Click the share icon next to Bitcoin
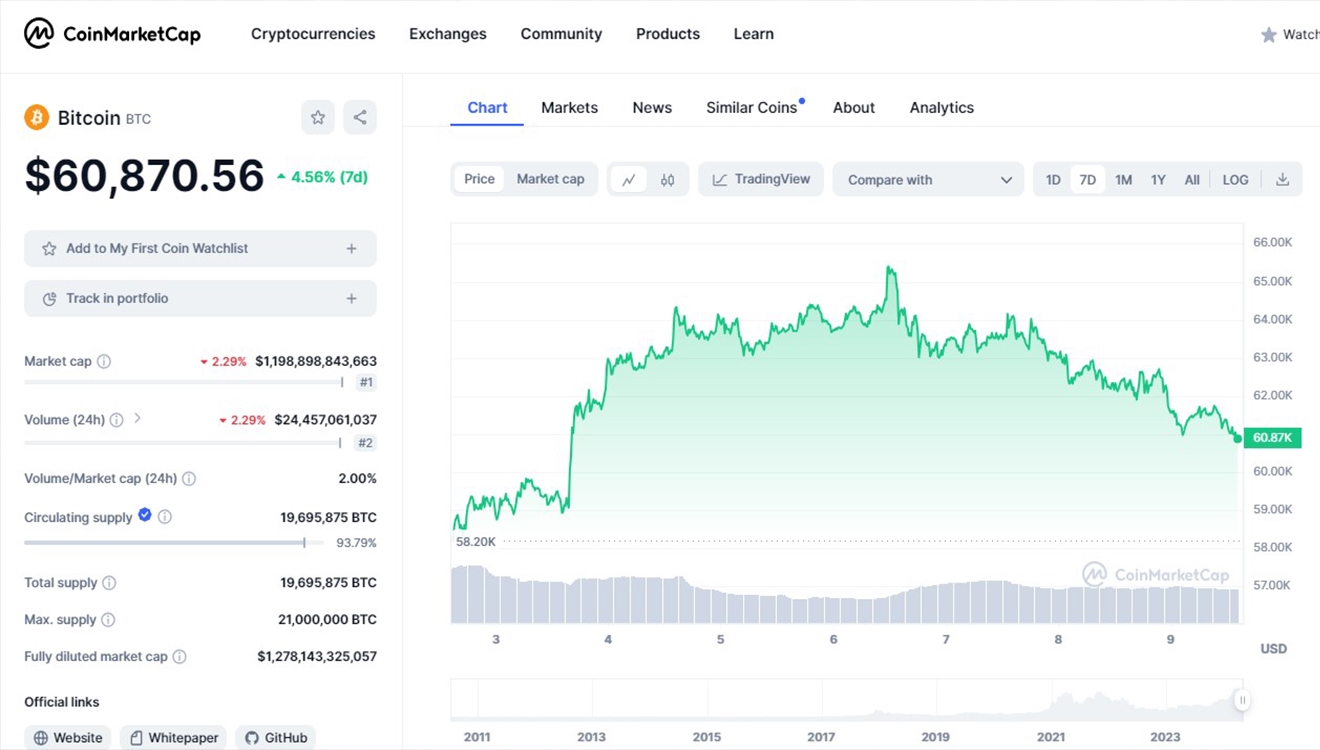This screenshot has height=750, width=1320. coord(360,118)
